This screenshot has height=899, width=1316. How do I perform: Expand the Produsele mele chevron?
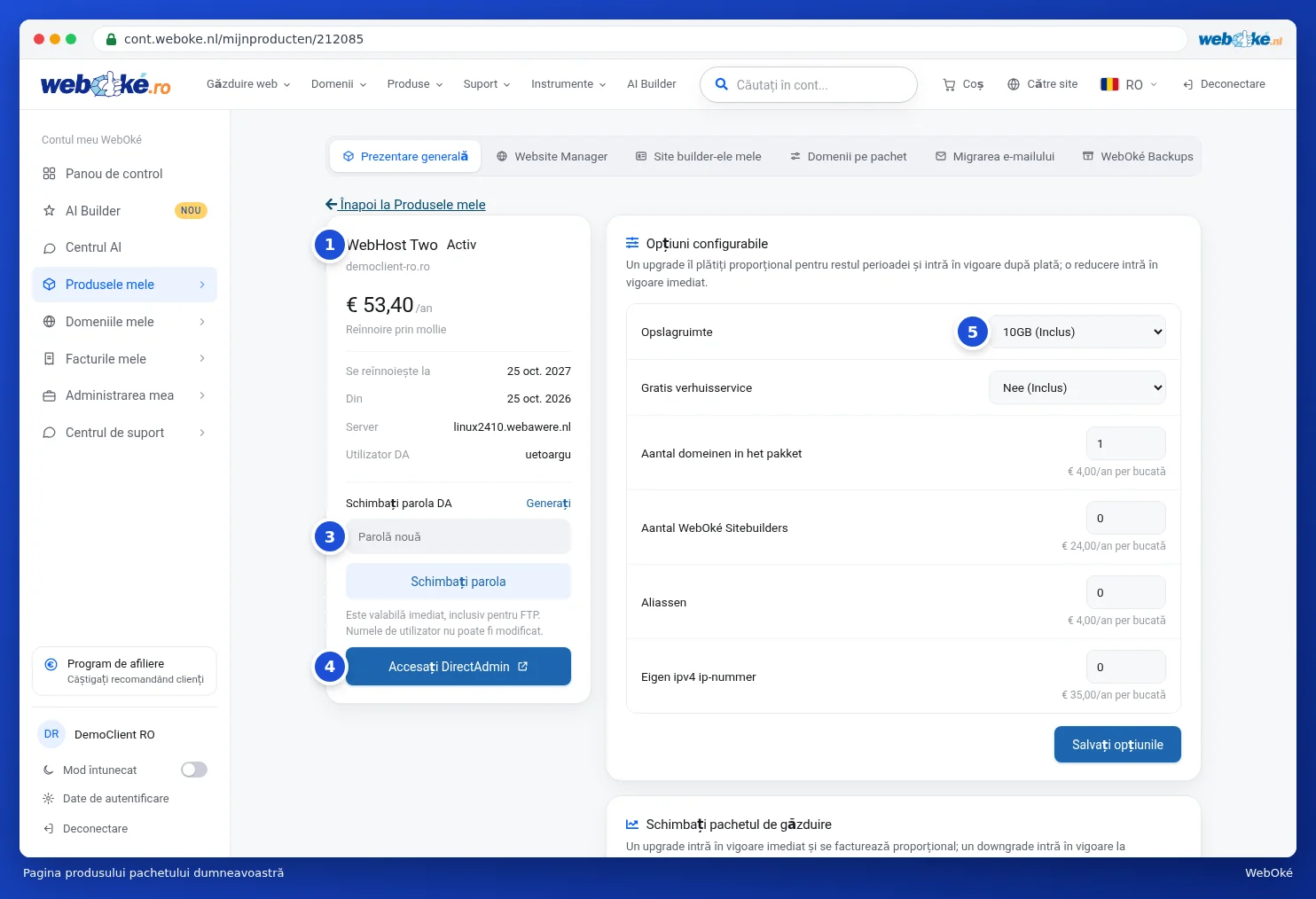pos(202,285)
